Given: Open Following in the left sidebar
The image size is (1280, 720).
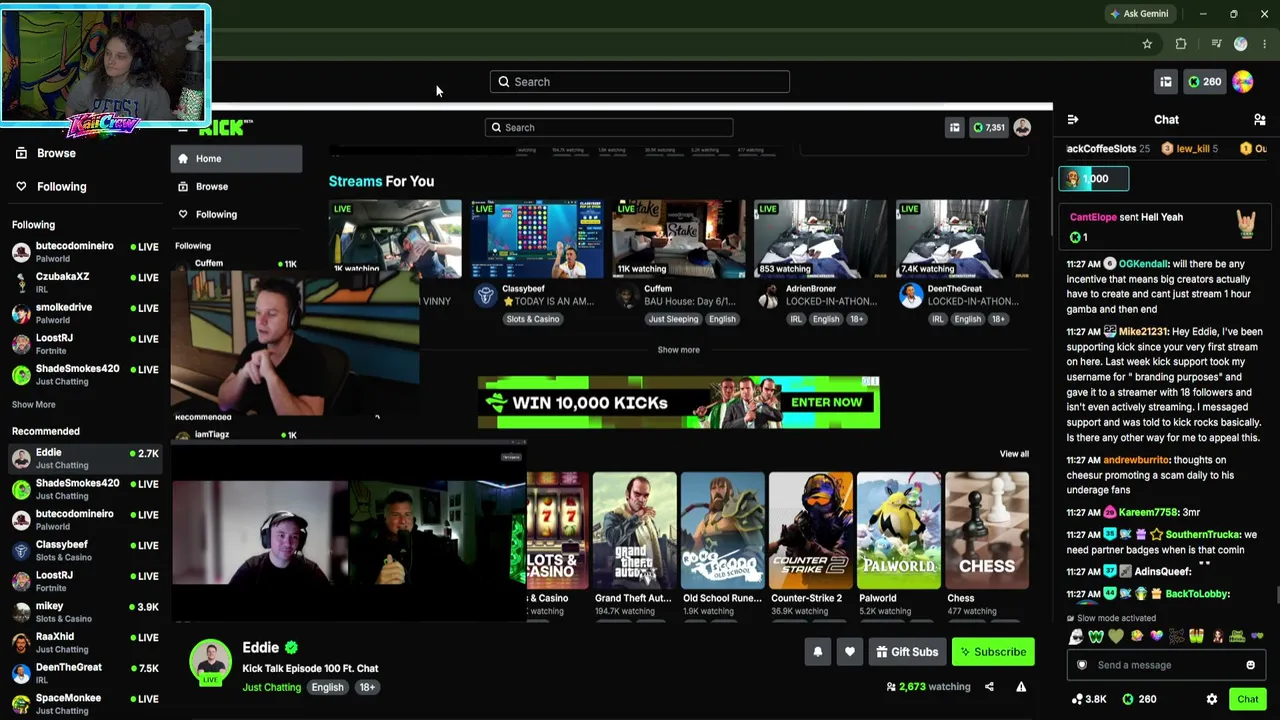Looking at the screenshot, I should (61, 186).
